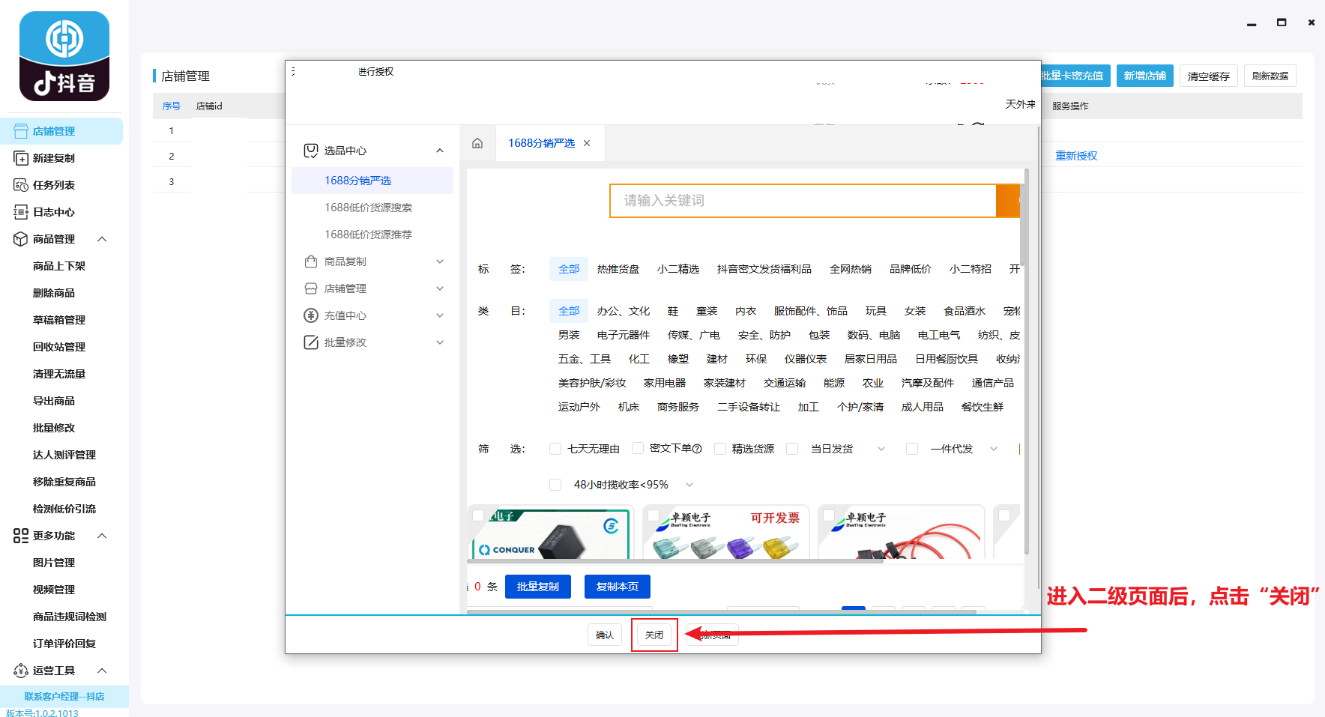This screenshot has height=717, width=1325.
Task: Filter by tag 小二精选
Action: [678, 269]
